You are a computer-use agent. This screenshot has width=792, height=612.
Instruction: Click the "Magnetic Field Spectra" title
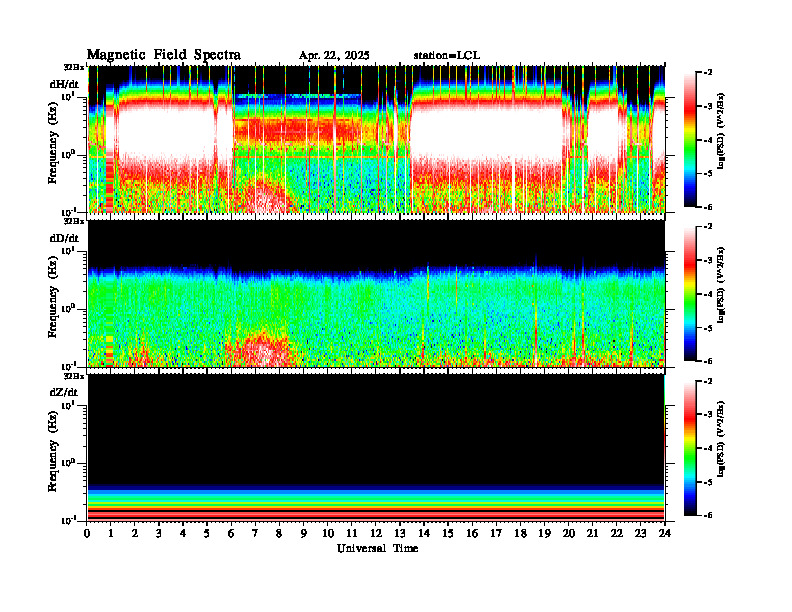[164, 55]
